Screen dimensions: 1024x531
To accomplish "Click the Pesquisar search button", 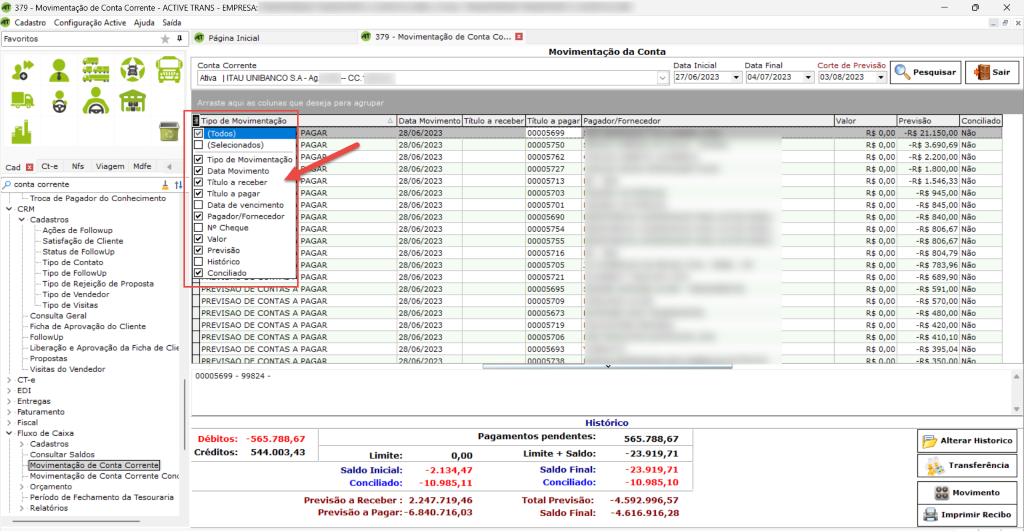I will [926, 72].
